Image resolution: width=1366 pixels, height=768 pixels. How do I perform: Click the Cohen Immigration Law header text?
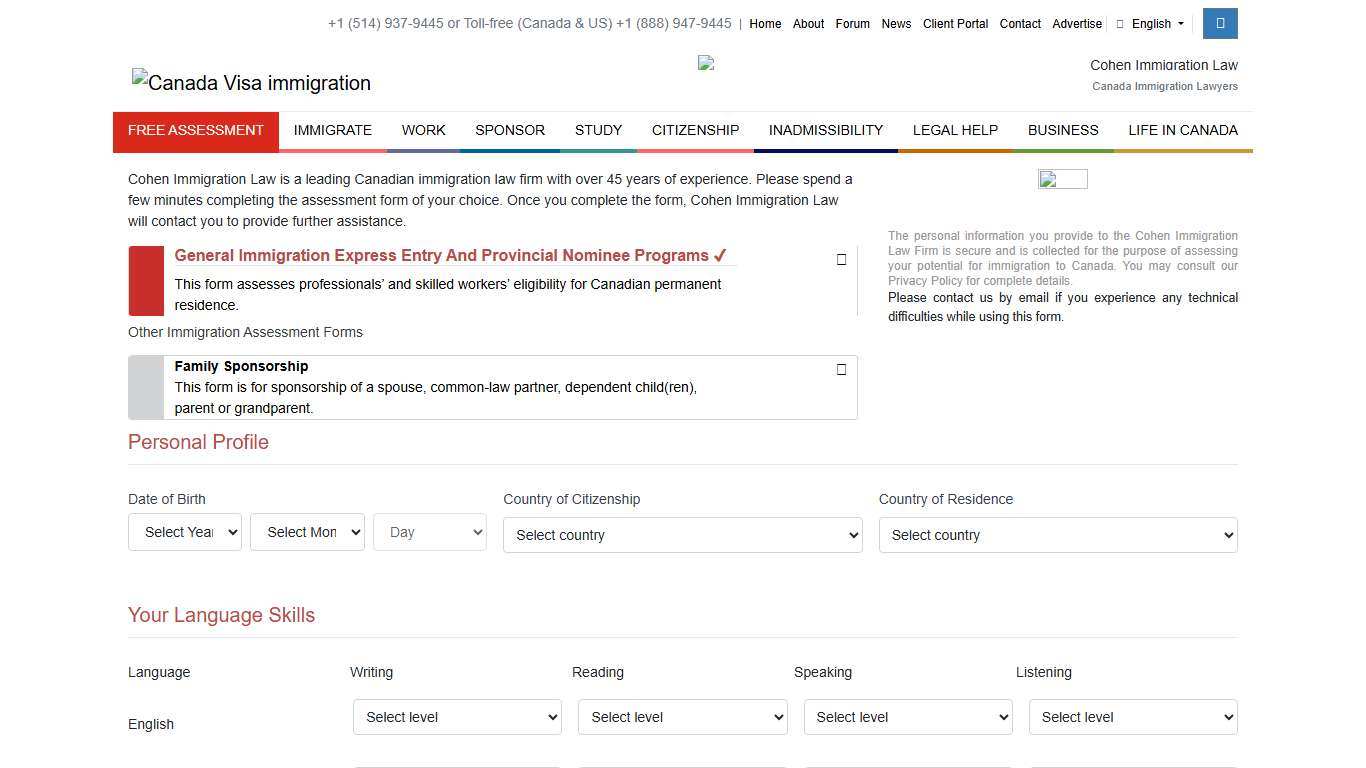(x=1163, y=64)
